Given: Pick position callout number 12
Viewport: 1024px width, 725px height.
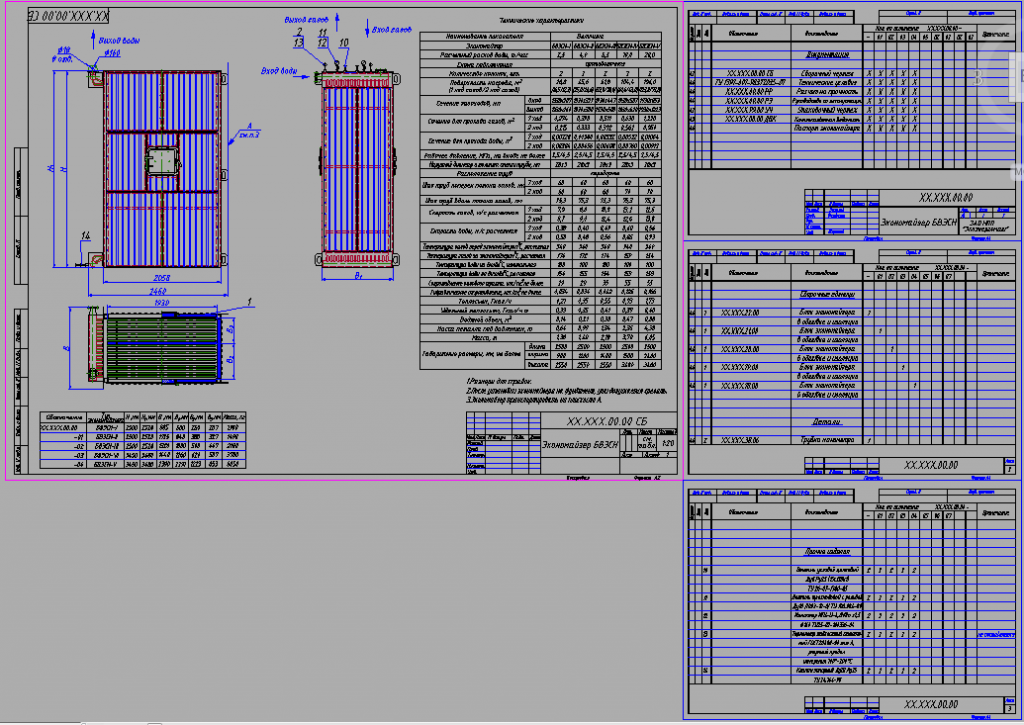Looking at the screenshot, I should tap(323, 43).
